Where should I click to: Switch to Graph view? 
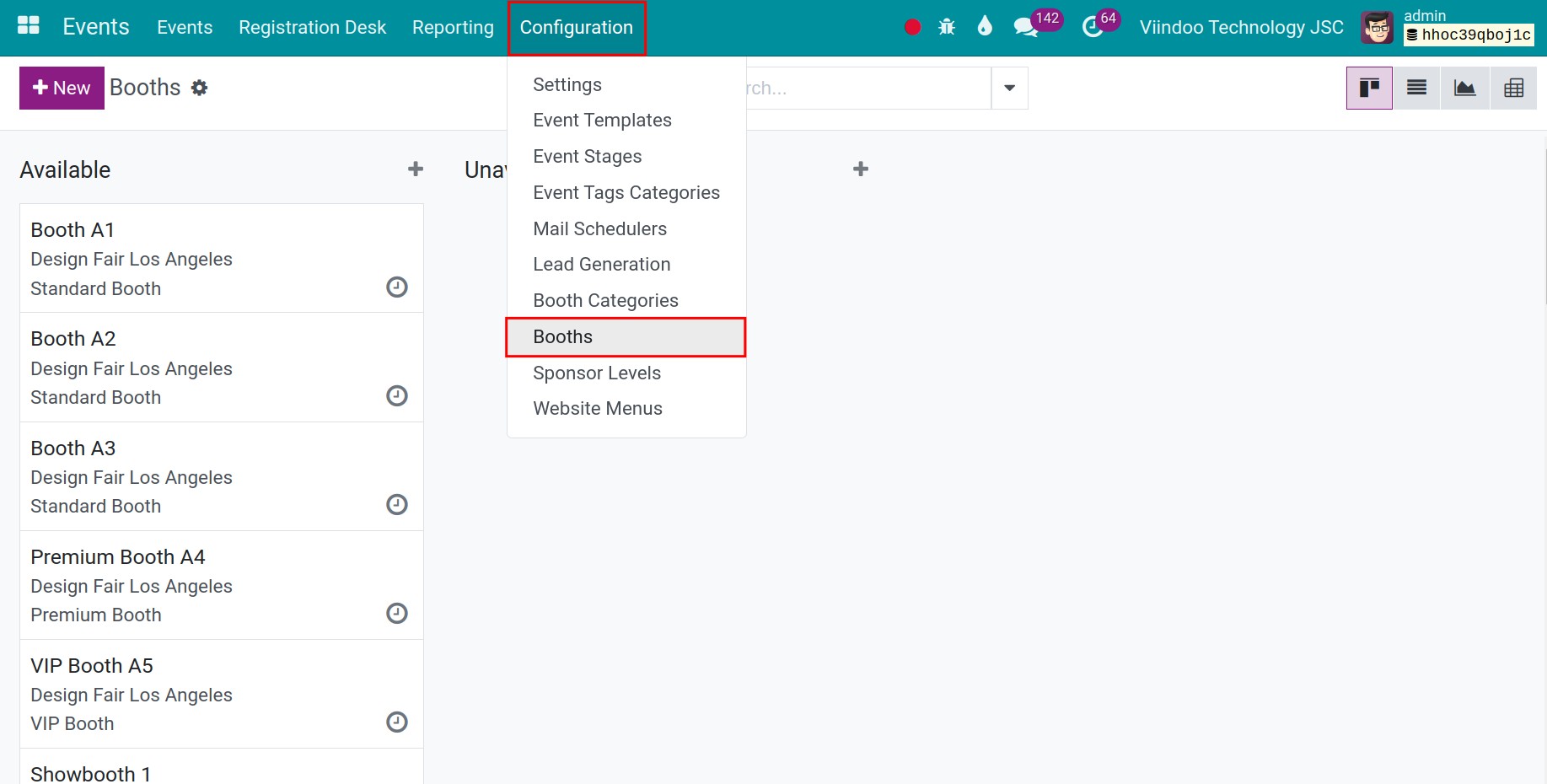[x=1465, y=88]
